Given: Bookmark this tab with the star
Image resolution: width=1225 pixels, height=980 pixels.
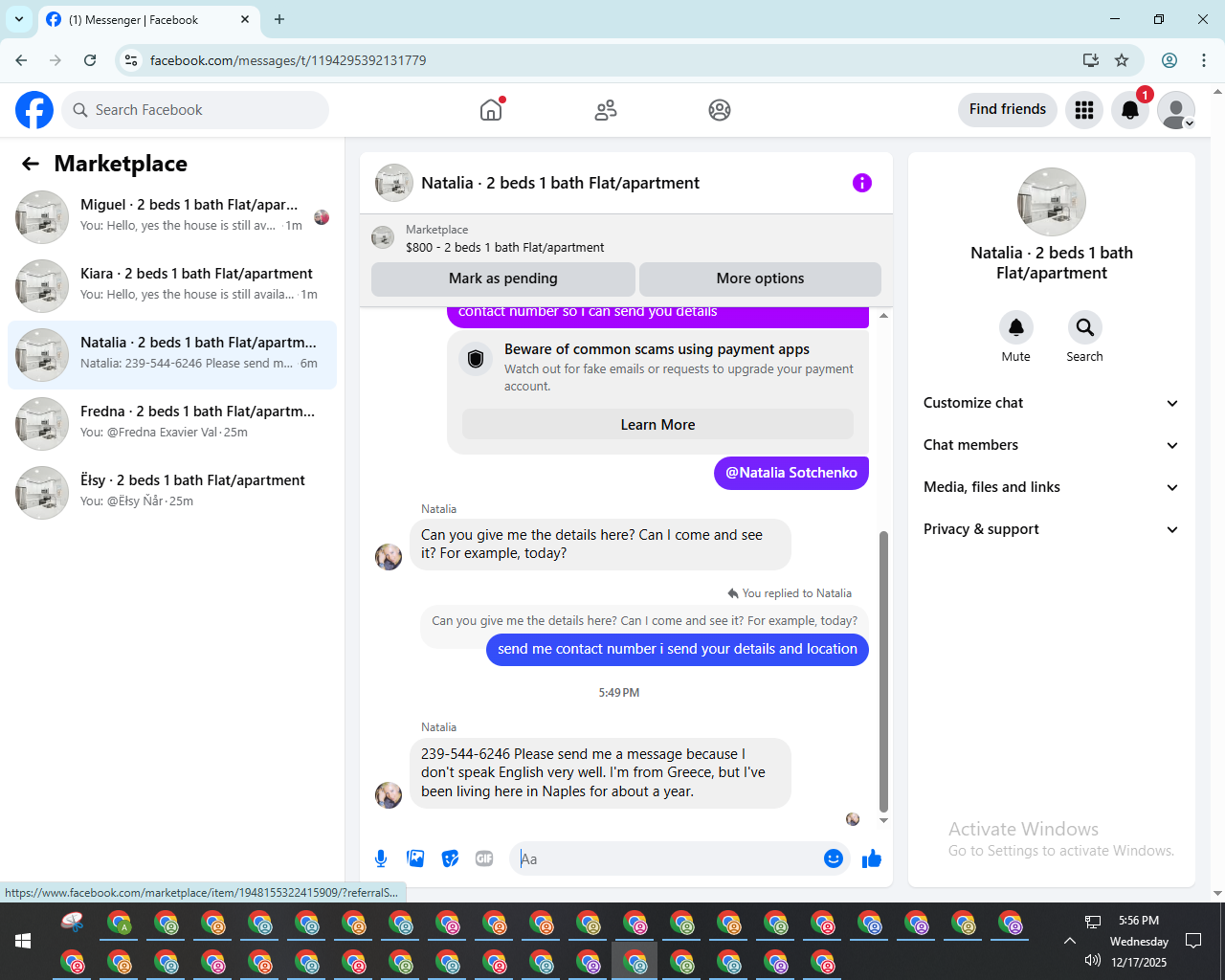Looking at the screenshot, I should tap(1122, 60).
